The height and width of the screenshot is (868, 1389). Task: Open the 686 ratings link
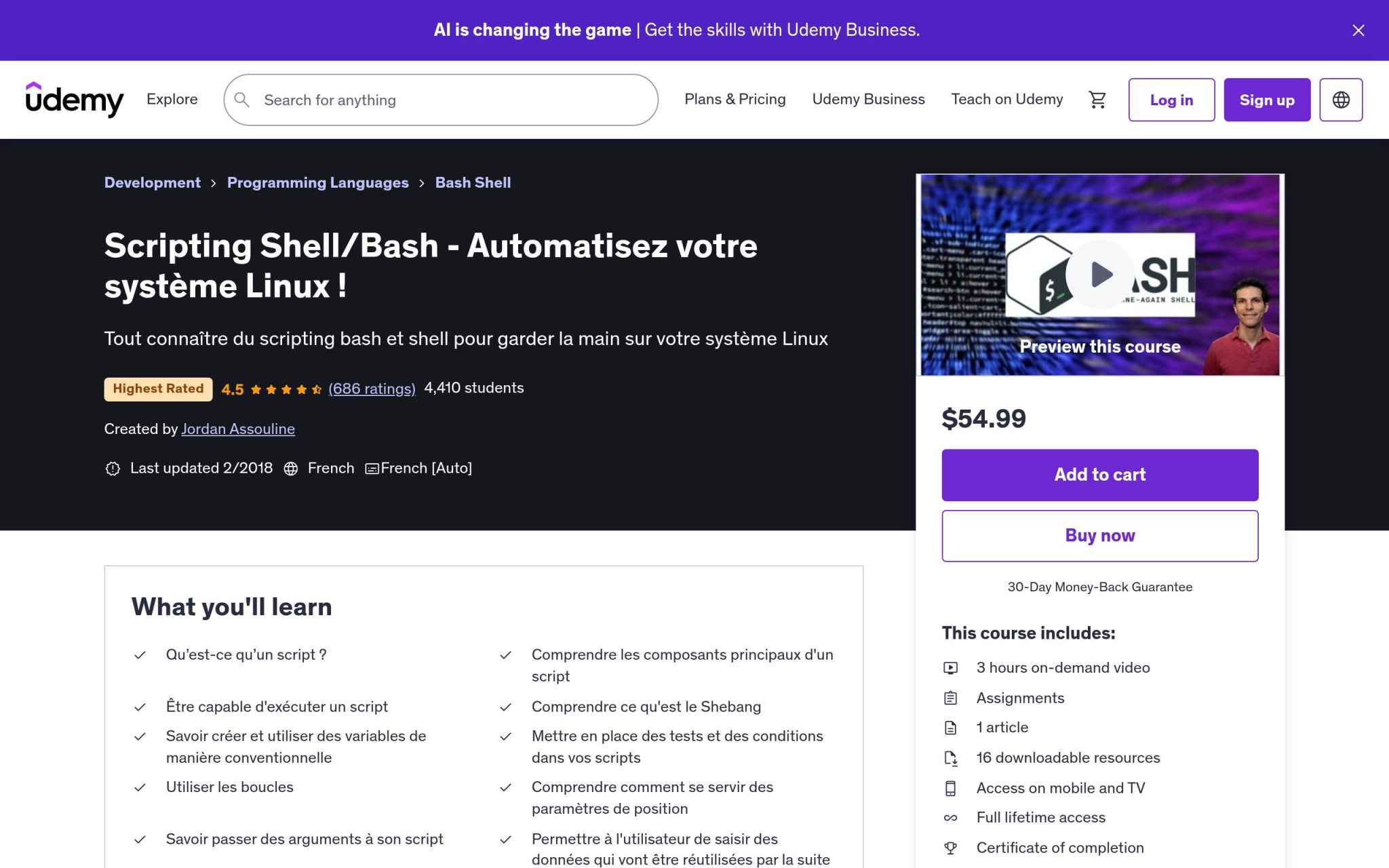point(372,389)
